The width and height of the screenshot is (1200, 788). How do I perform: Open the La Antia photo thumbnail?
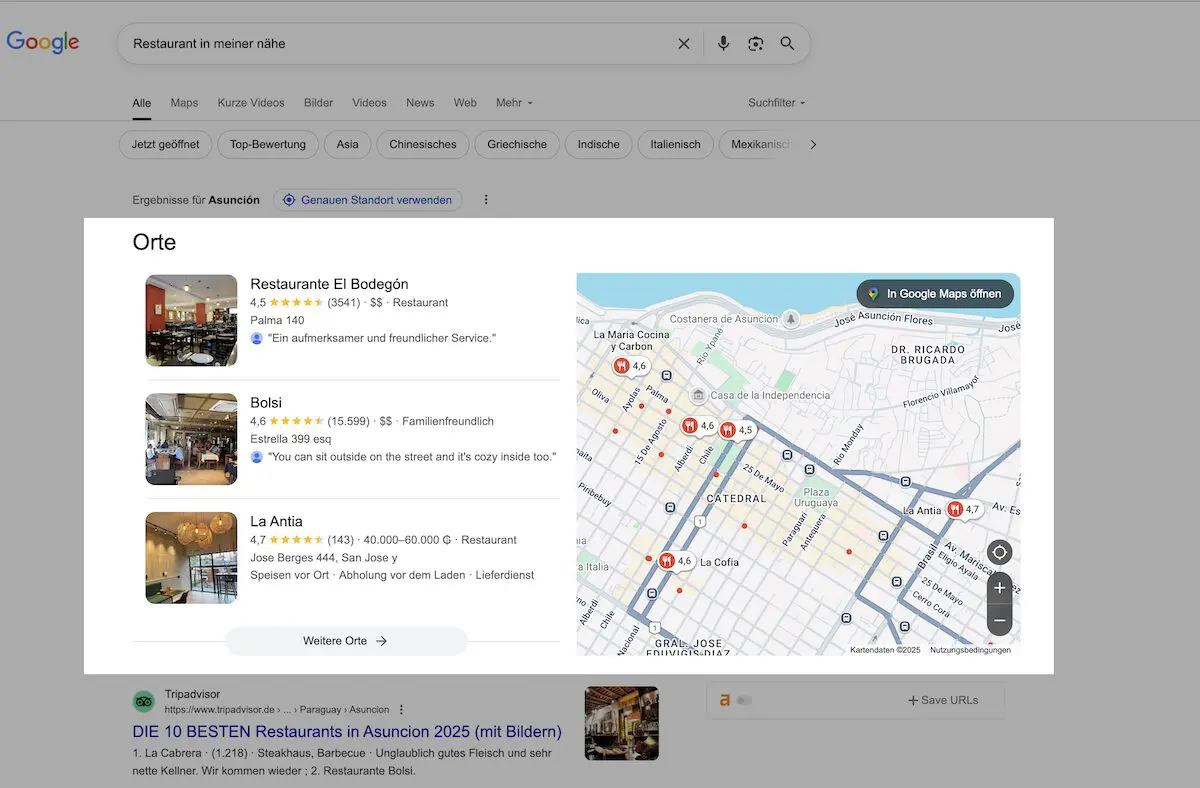coord(191,558)
